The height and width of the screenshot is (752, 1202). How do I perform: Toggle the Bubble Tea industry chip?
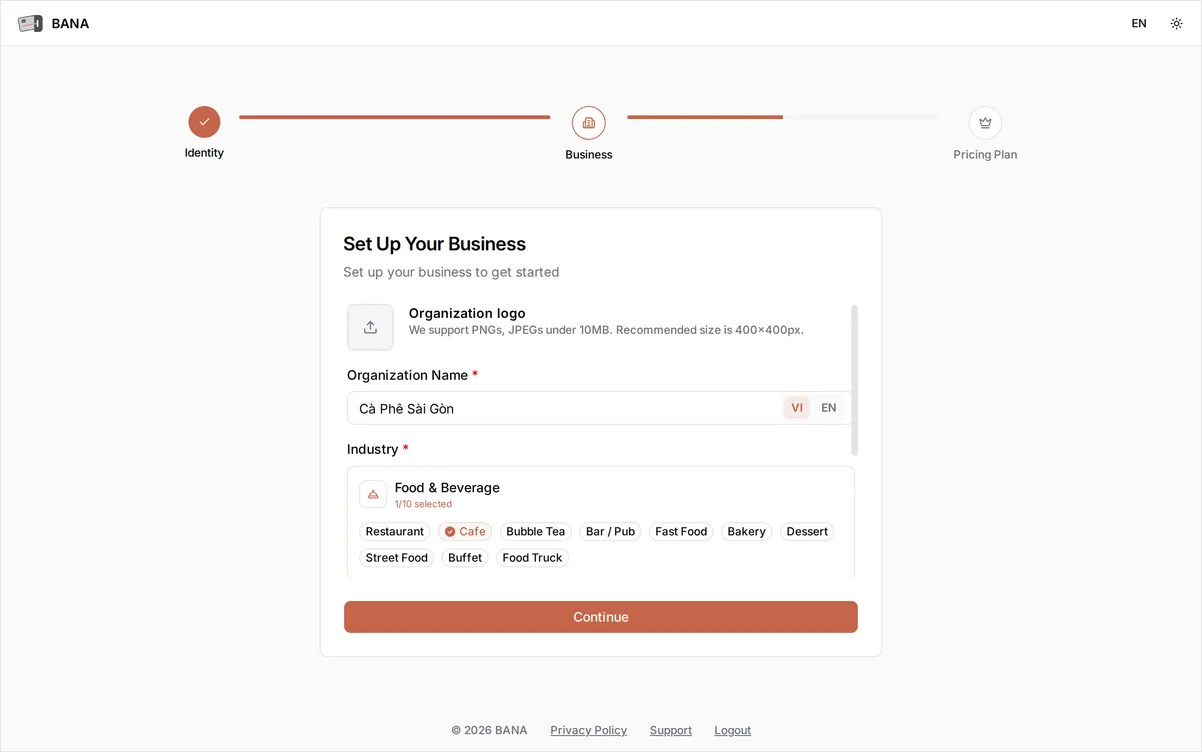(536, 532)
